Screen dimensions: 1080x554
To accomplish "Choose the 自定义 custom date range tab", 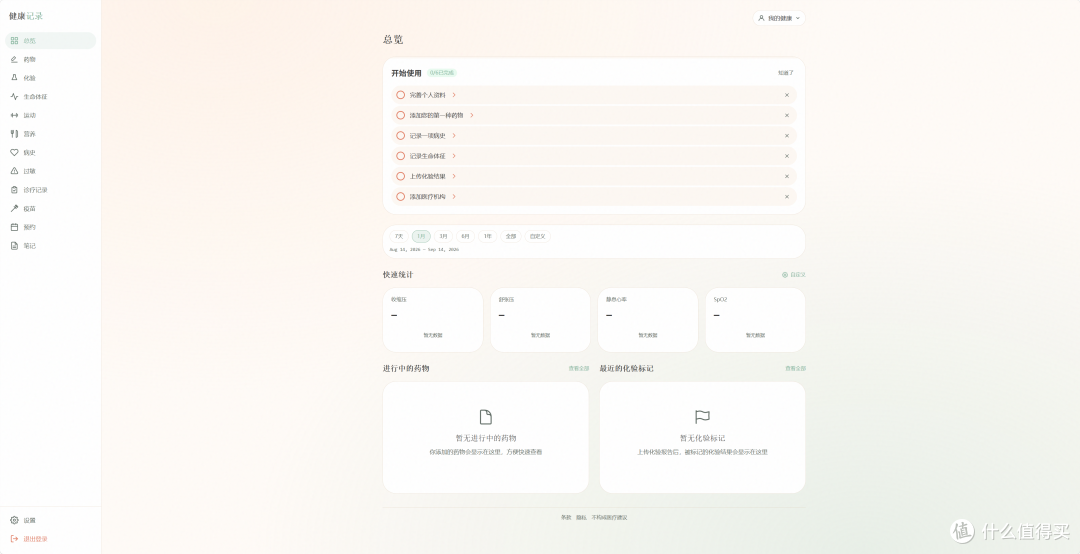I will click(x=537, y=236).
